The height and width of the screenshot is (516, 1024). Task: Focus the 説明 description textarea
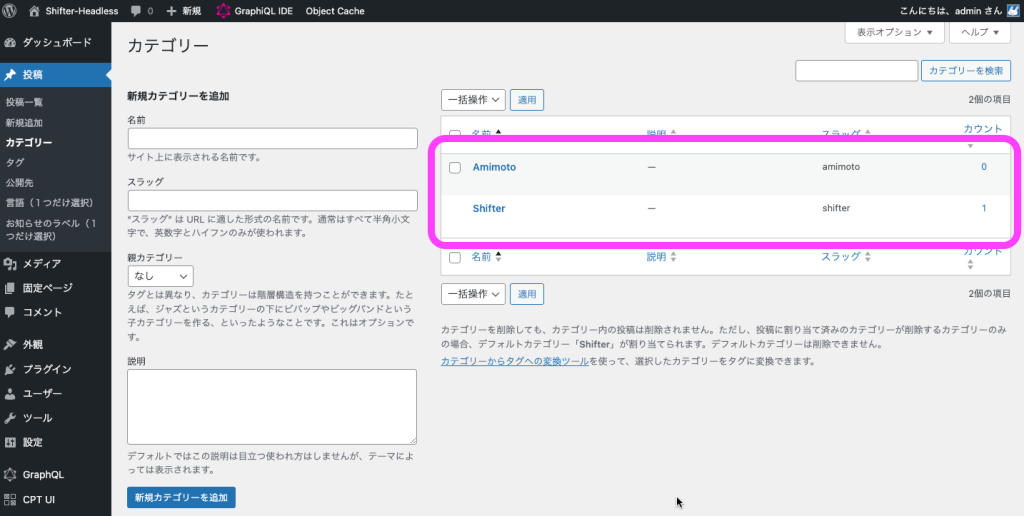click(272, 407)
